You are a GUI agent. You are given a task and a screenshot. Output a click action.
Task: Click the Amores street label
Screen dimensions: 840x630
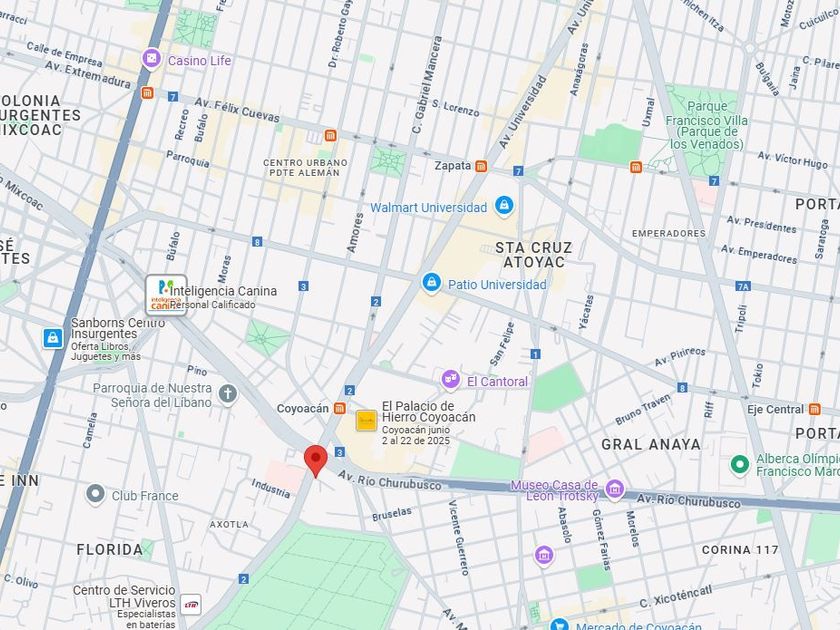coord(355,233)
